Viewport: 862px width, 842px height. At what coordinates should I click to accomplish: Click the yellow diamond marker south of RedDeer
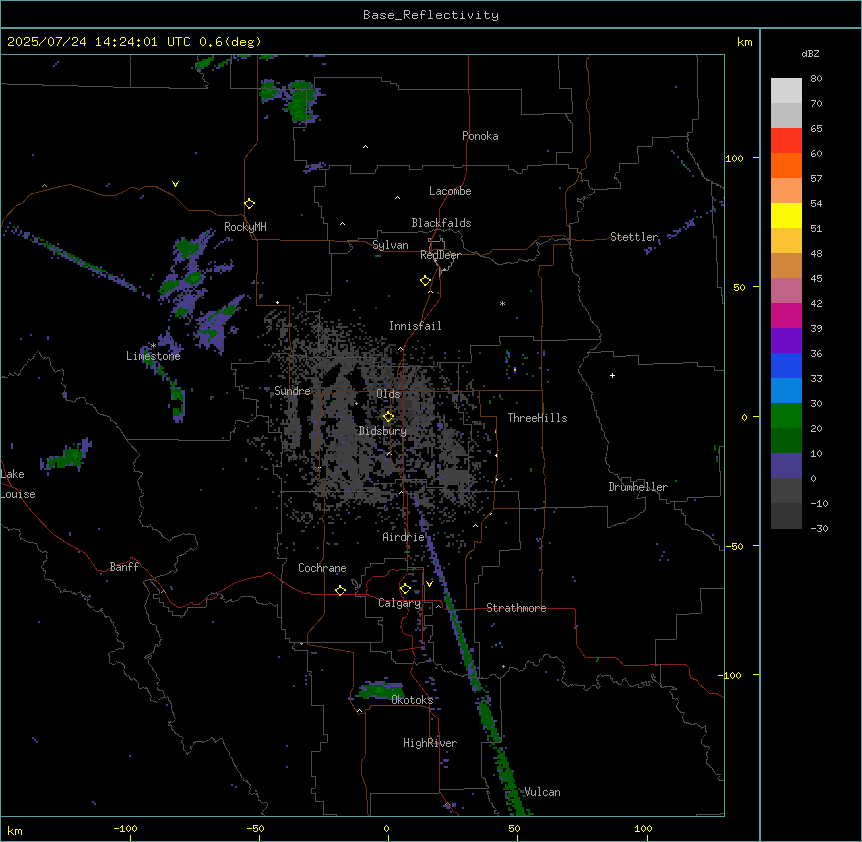click(x=426, y=281)
